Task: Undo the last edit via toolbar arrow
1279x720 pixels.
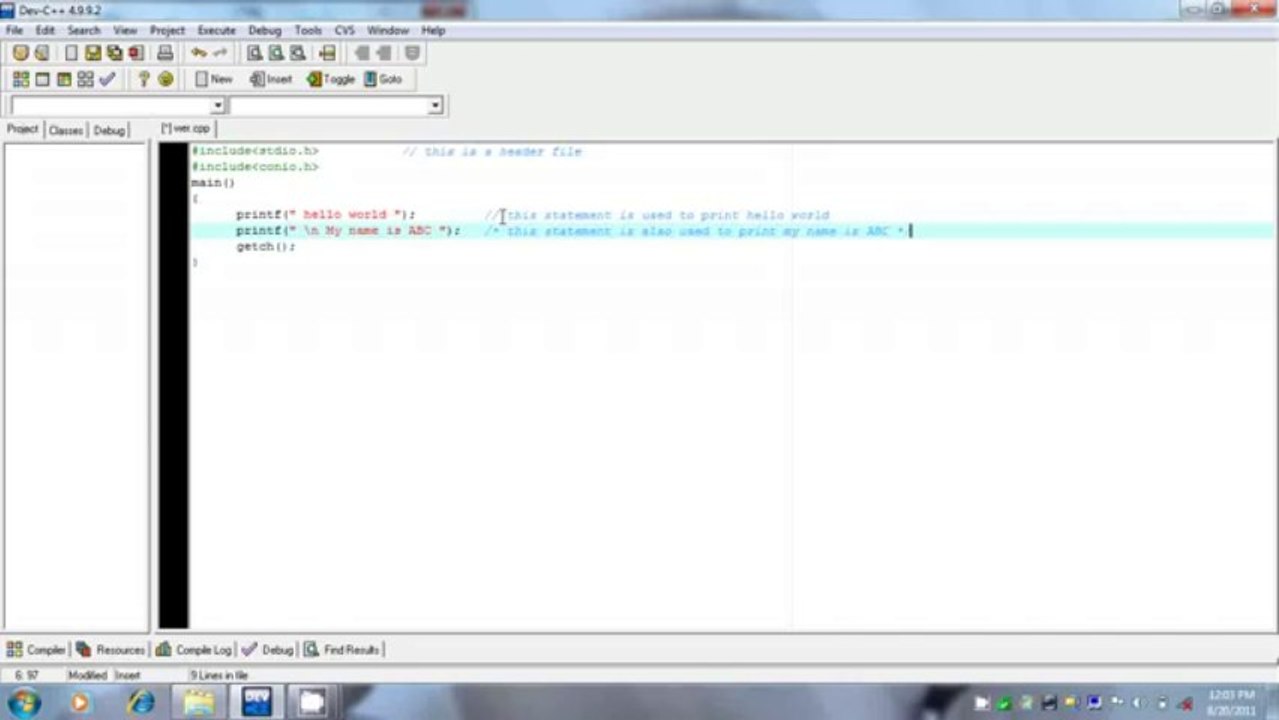Action: pyautogui.click(x=198, y=53)
